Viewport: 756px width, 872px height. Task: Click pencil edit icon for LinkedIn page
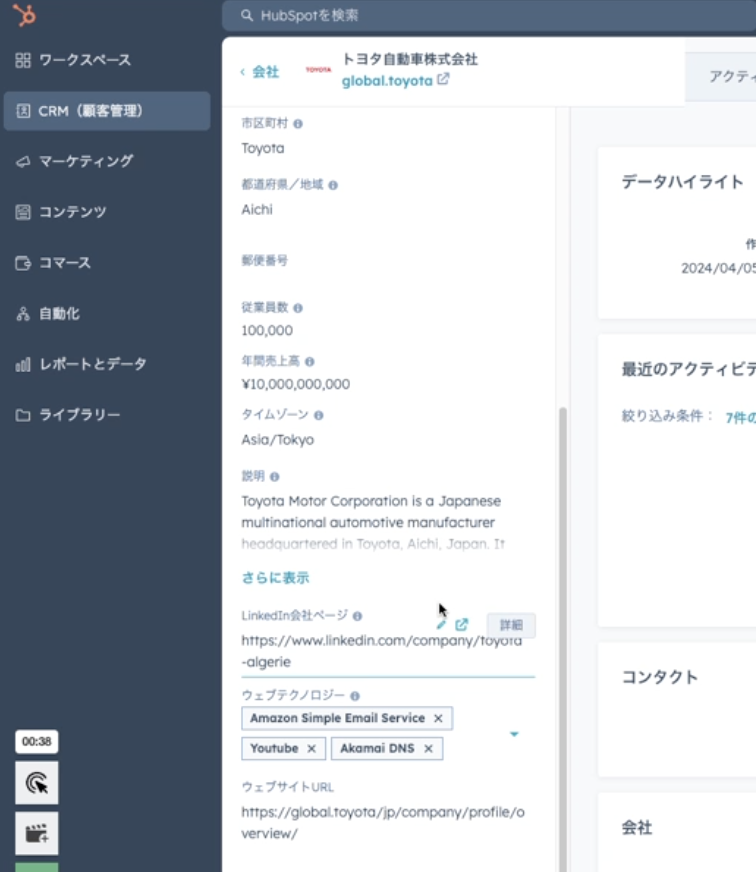tap(441, 625)
